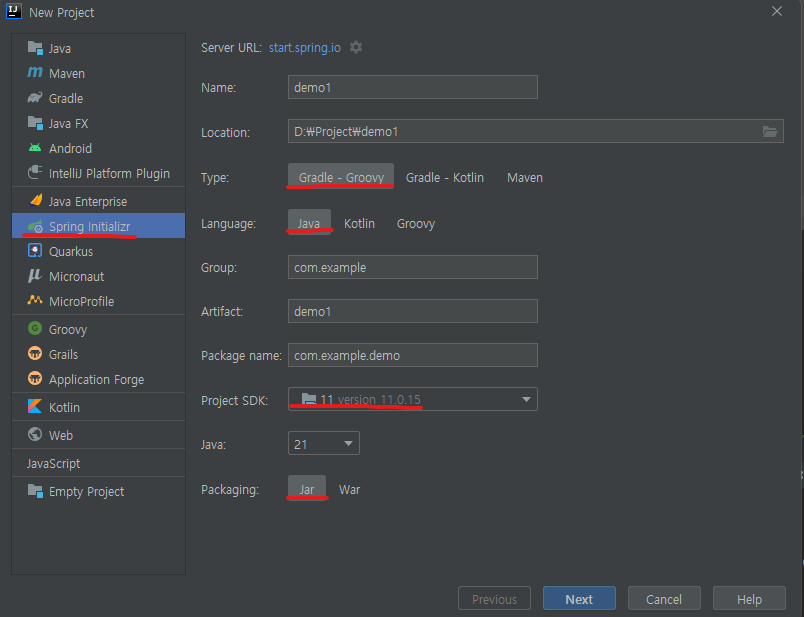Set language to Groovy
The height and width of the screenshot is (617, 804).
pos(415,223)
